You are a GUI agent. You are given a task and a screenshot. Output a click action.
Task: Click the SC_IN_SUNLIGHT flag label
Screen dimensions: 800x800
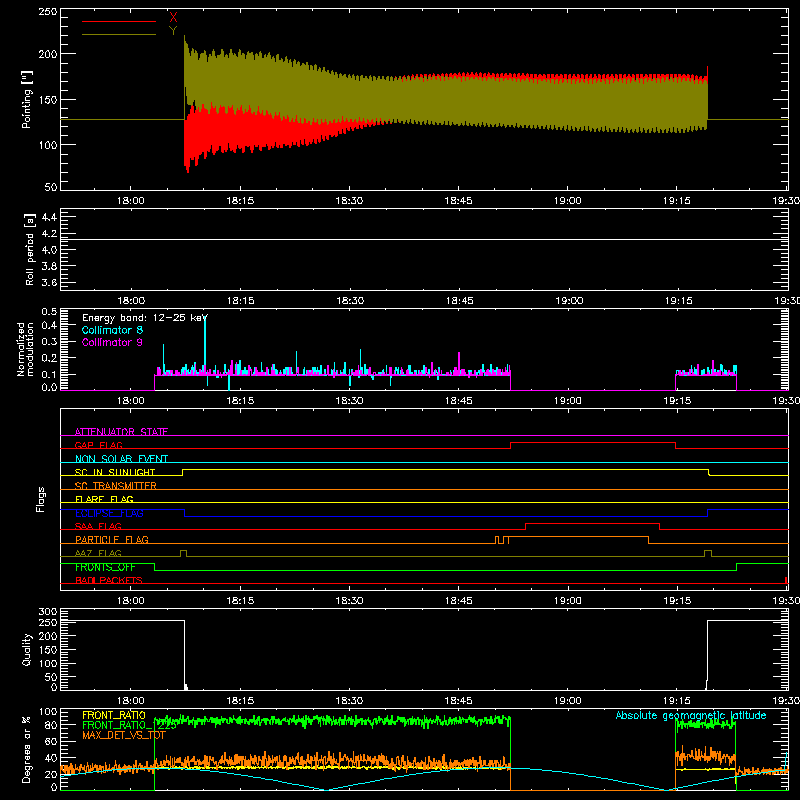point(115,472)
